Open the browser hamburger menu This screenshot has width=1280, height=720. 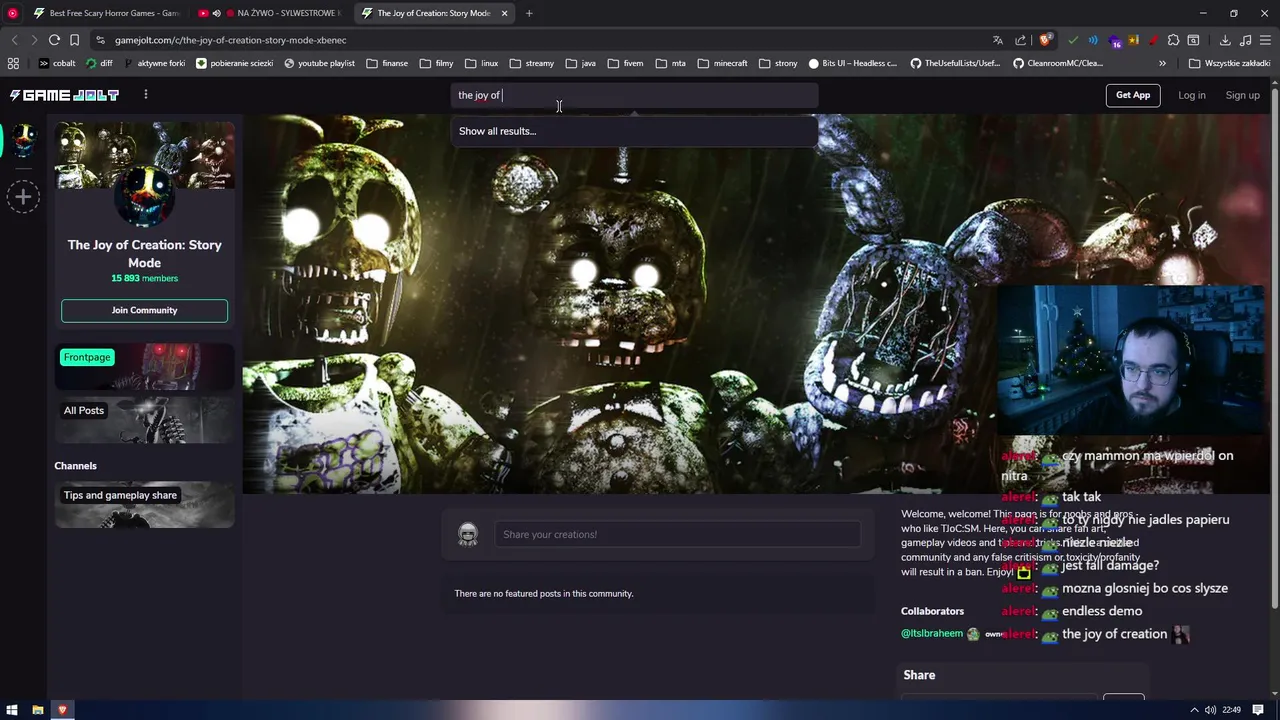pos(1265,40)
